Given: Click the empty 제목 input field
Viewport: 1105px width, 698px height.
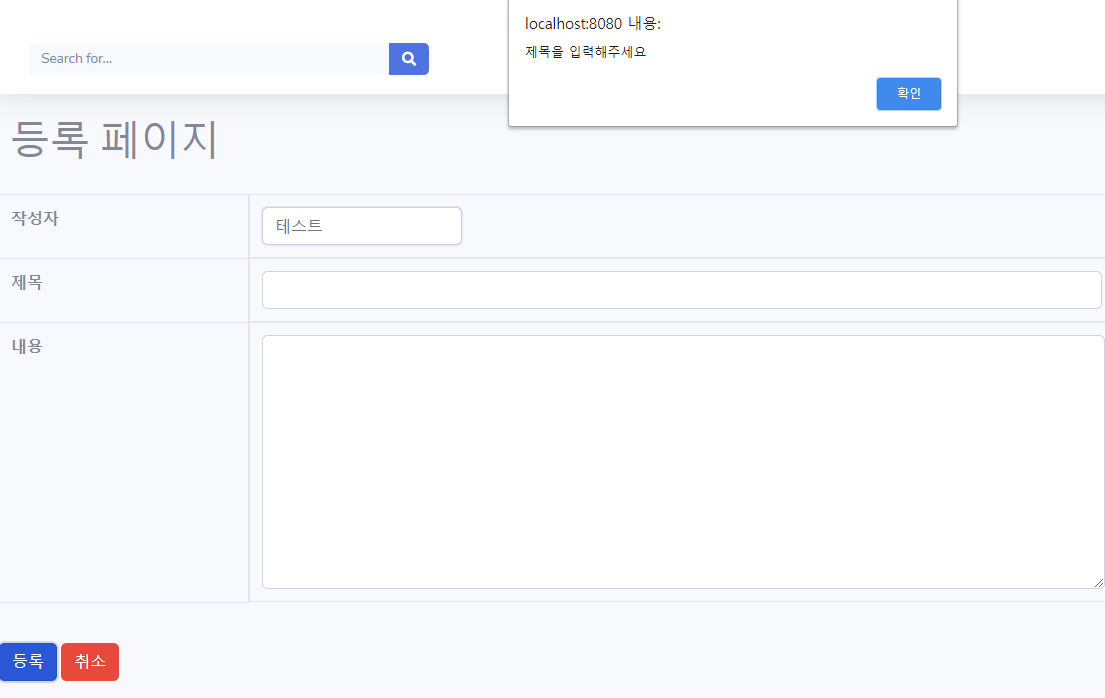Looking at the screenshot, I should 681,290.
